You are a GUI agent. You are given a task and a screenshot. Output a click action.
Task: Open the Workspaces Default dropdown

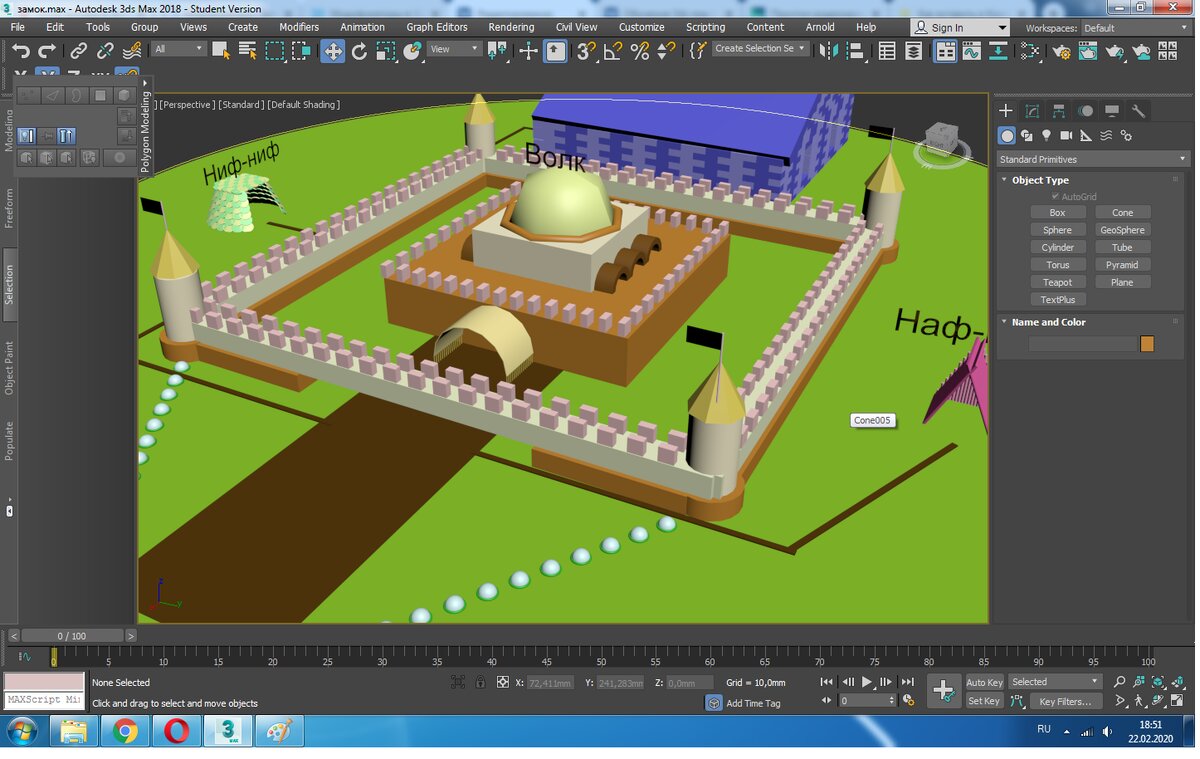tap(1136, 28)
